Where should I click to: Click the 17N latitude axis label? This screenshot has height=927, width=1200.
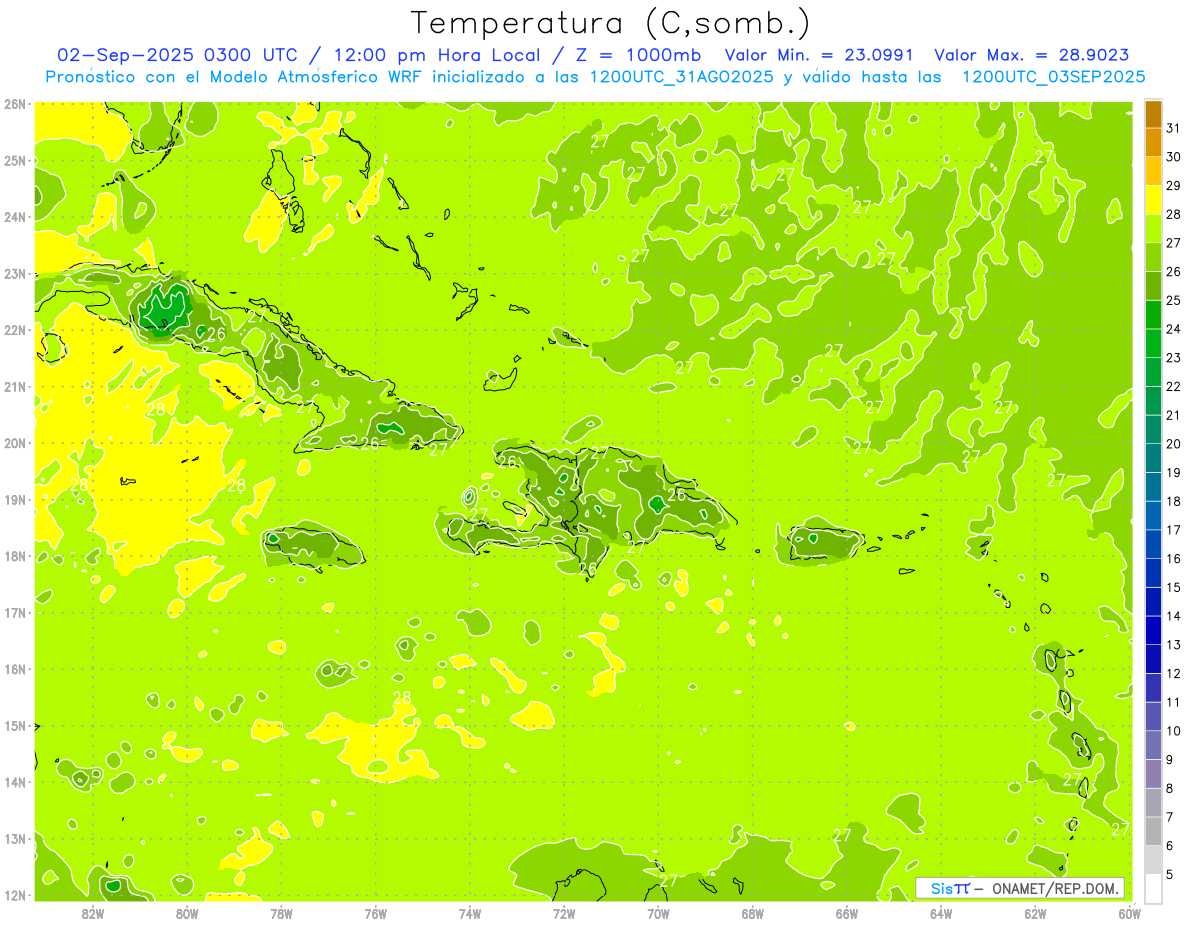(15, 613)
